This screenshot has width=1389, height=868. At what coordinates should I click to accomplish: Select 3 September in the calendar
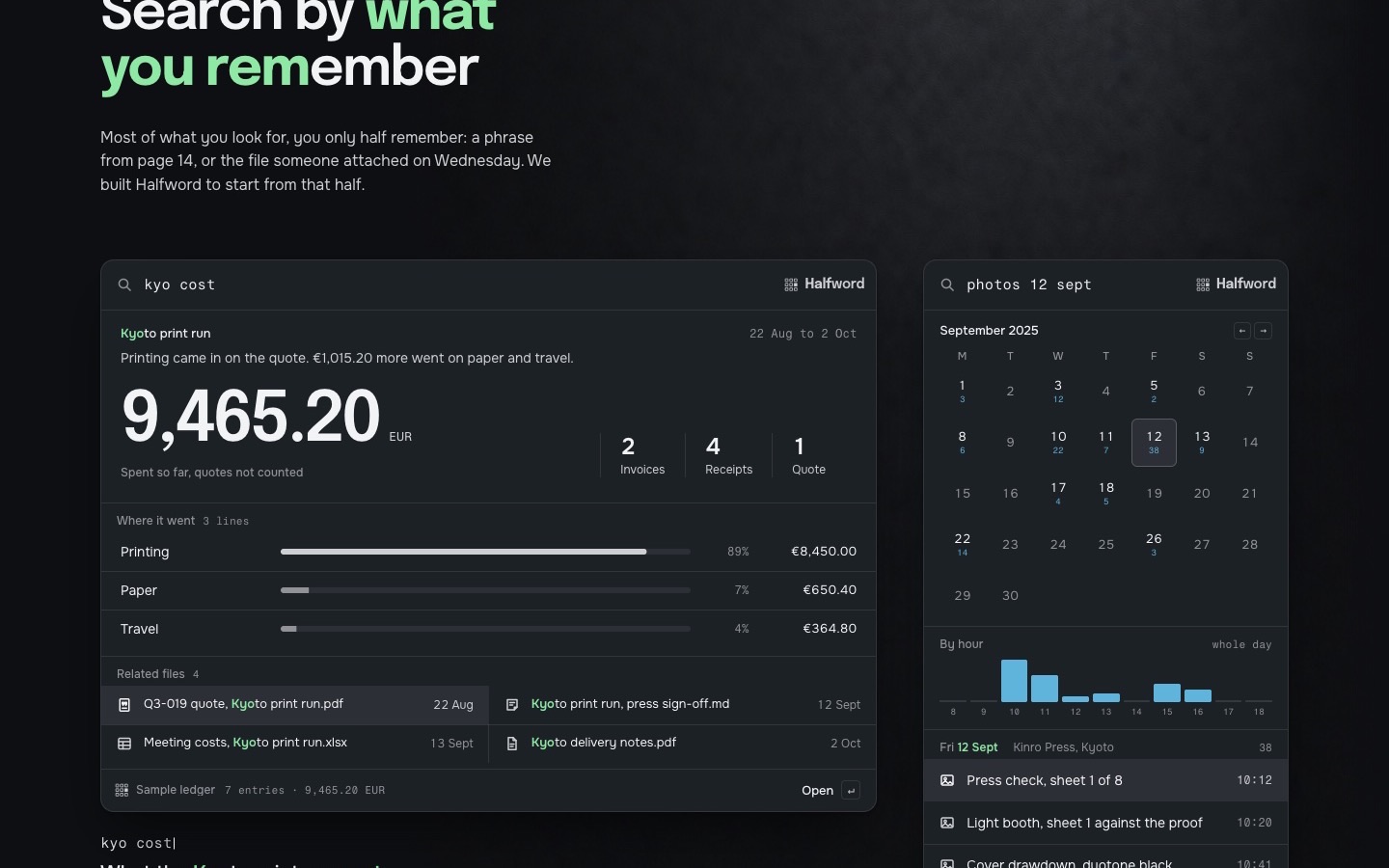(1058, 391)
